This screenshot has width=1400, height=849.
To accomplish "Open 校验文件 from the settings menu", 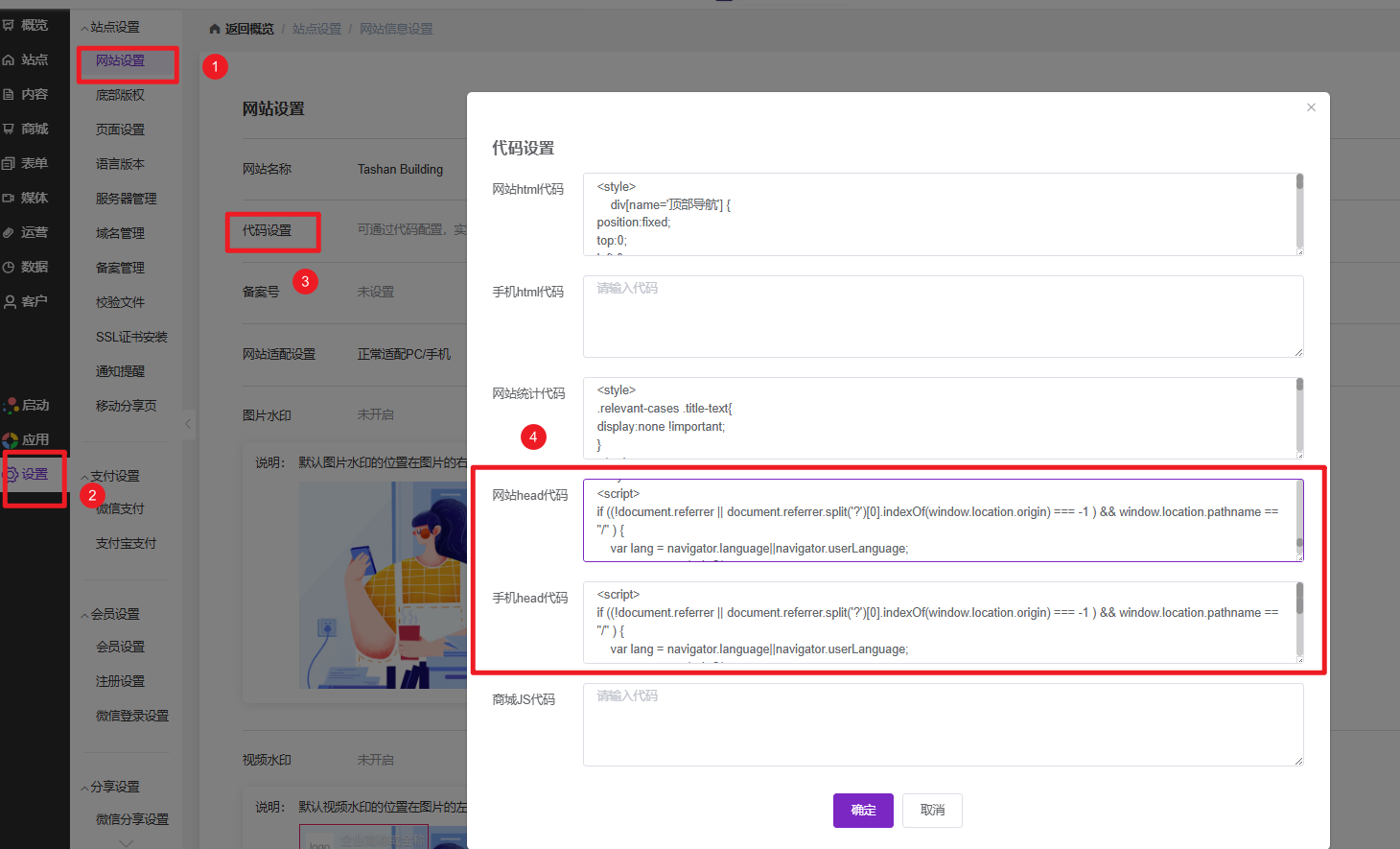I will coord(120,302).
